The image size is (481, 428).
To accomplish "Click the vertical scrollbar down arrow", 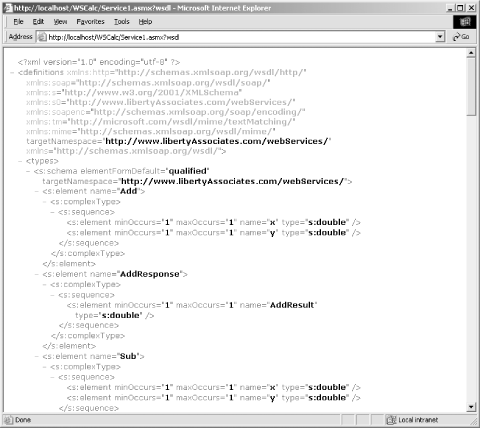I will pos(471,407).
